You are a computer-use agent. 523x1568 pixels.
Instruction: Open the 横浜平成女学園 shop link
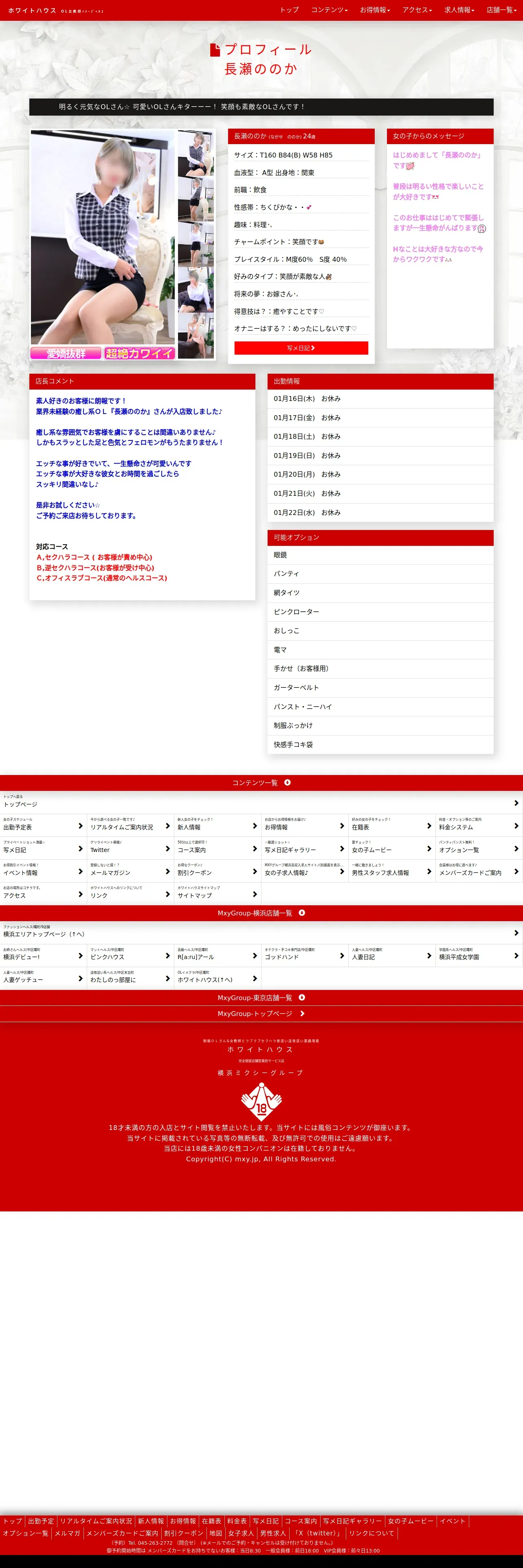point(479,956)
